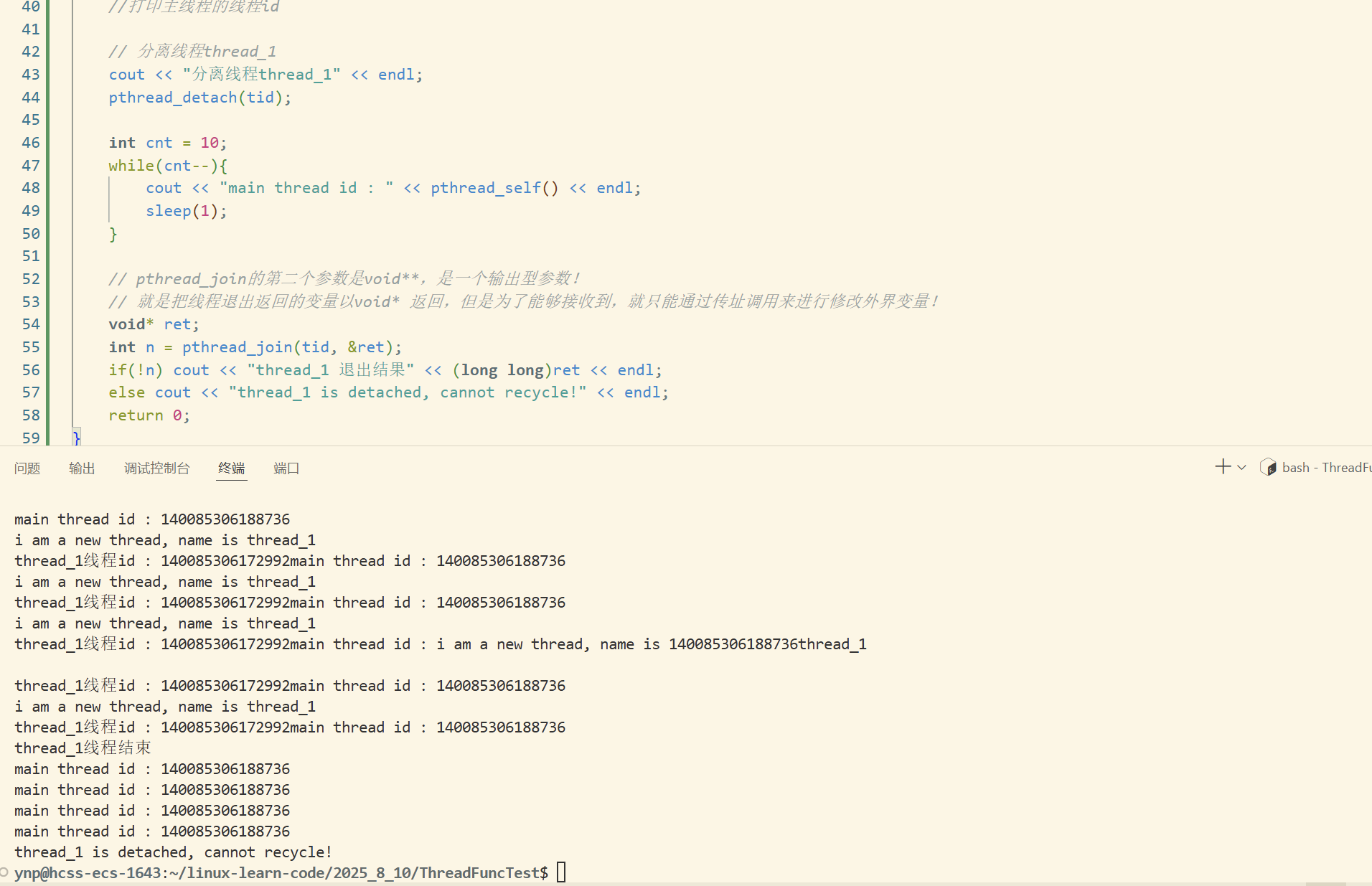Viewport: 1372px width, 886px height.
Task: Click the terminal prompt input cursor
Action: 561,872
